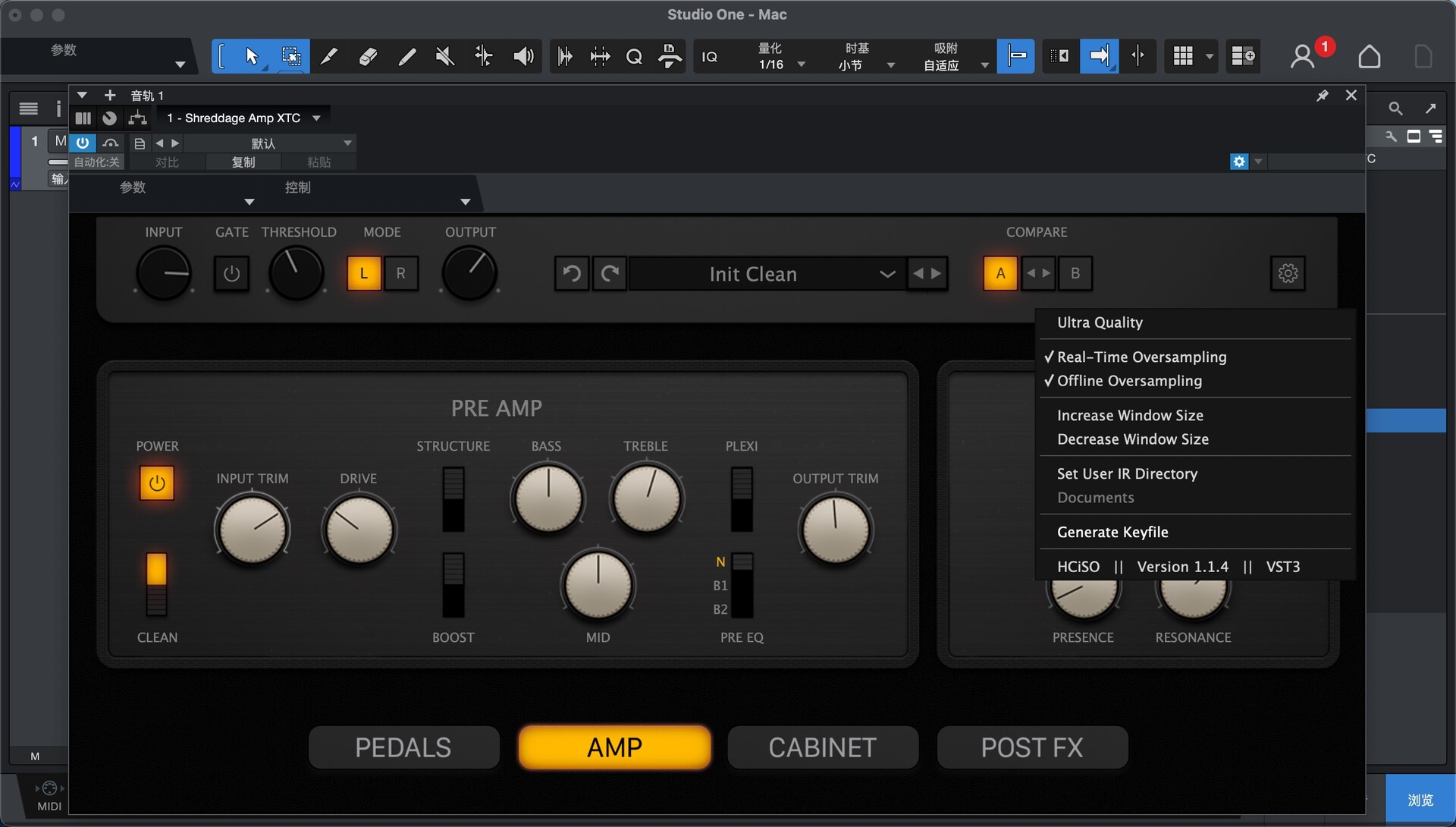Open the 浏览 browse button
Image resolution: width=1456 pixels, height=827 pixels.
[1420, 800]
